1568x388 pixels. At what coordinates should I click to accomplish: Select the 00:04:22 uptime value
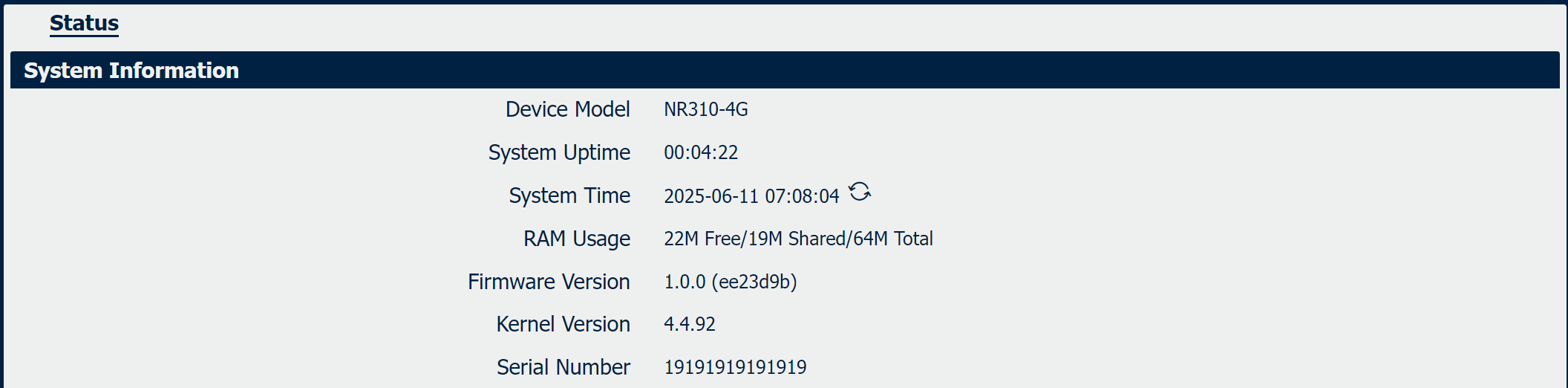tap(701, 152)
